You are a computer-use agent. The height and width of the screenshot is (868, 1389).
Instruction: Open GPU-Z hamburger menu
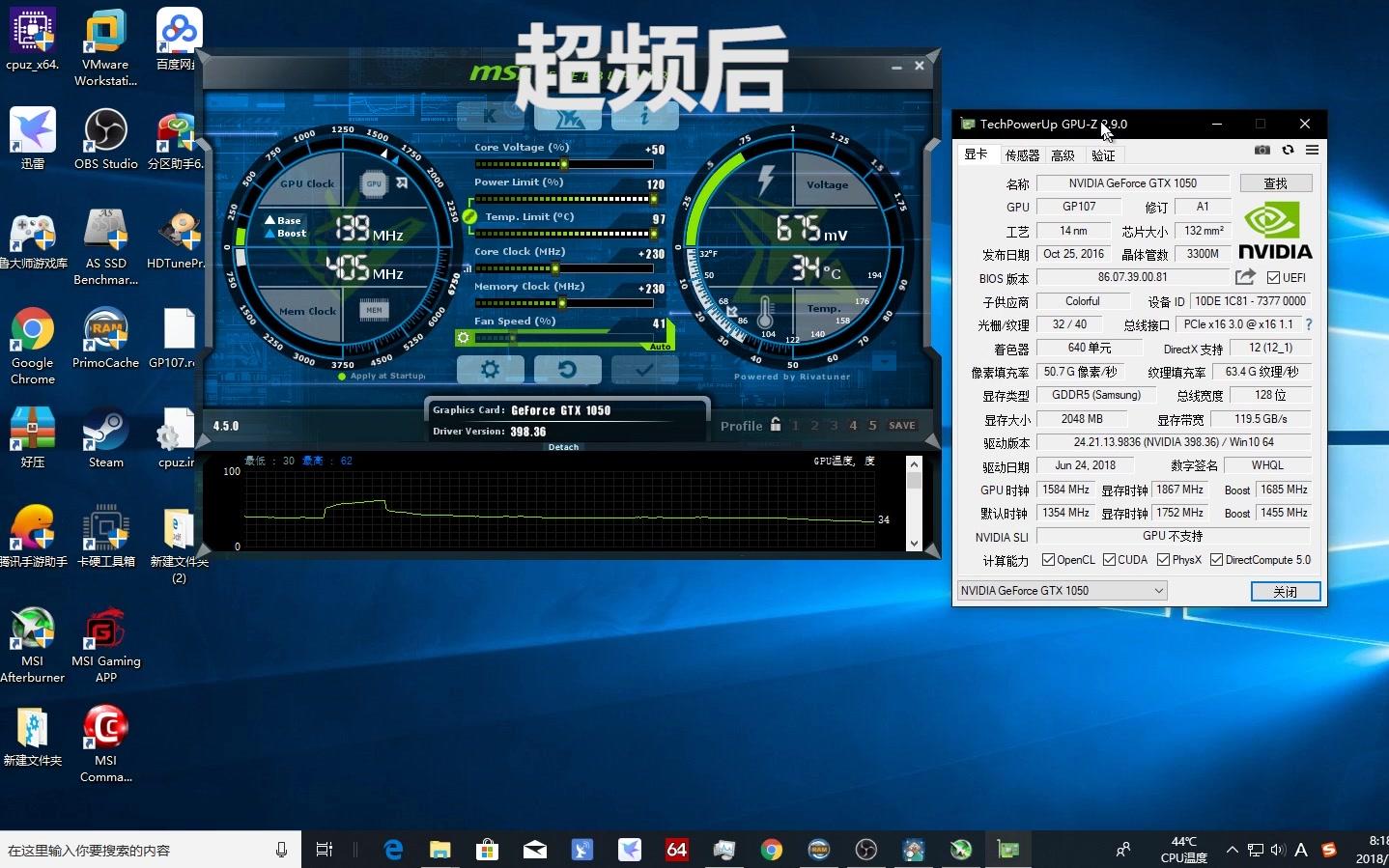[1312, 151]
